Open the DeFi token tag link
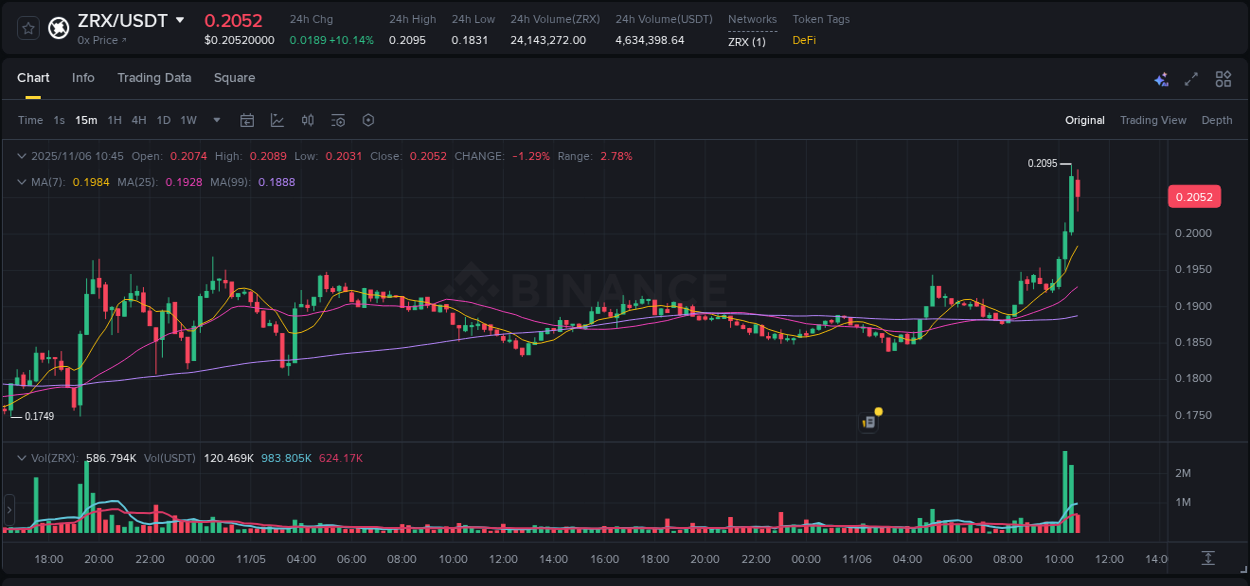This screenshot has height=586, width=1250. pos(803,41)
